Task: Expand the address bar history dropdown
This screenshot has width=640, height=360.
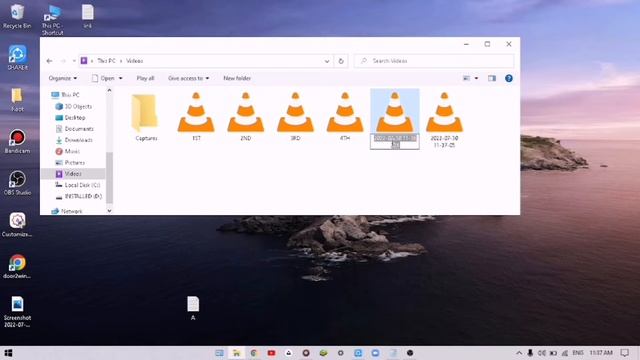Action: click(x=327, y=61)
